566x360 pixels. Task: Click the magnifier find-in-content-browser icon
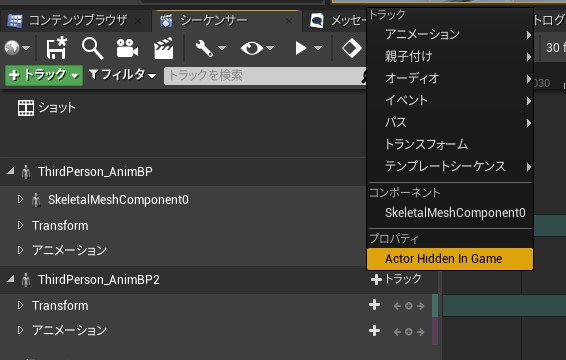(92, 48)
